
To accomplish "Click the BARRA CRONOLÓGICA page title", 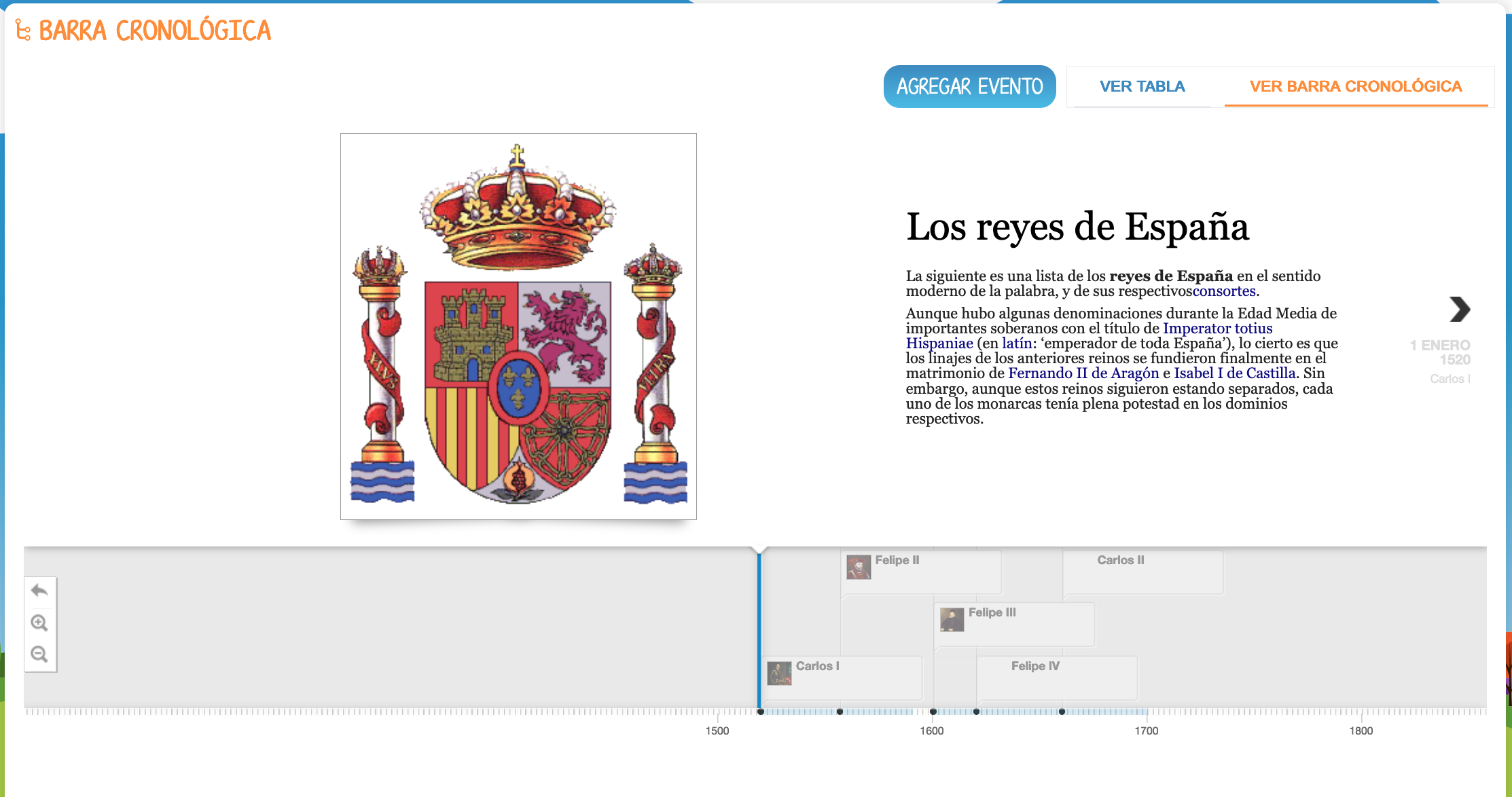I will 155,31.
